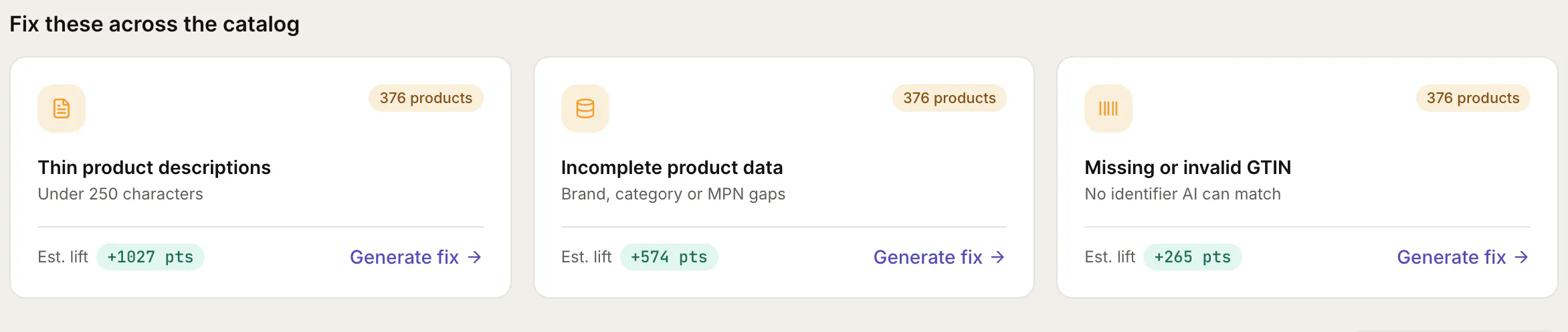Click the Fix these across the catalog heading
This screenshot has height=332, width=1568.
click(x=155, y=24)
